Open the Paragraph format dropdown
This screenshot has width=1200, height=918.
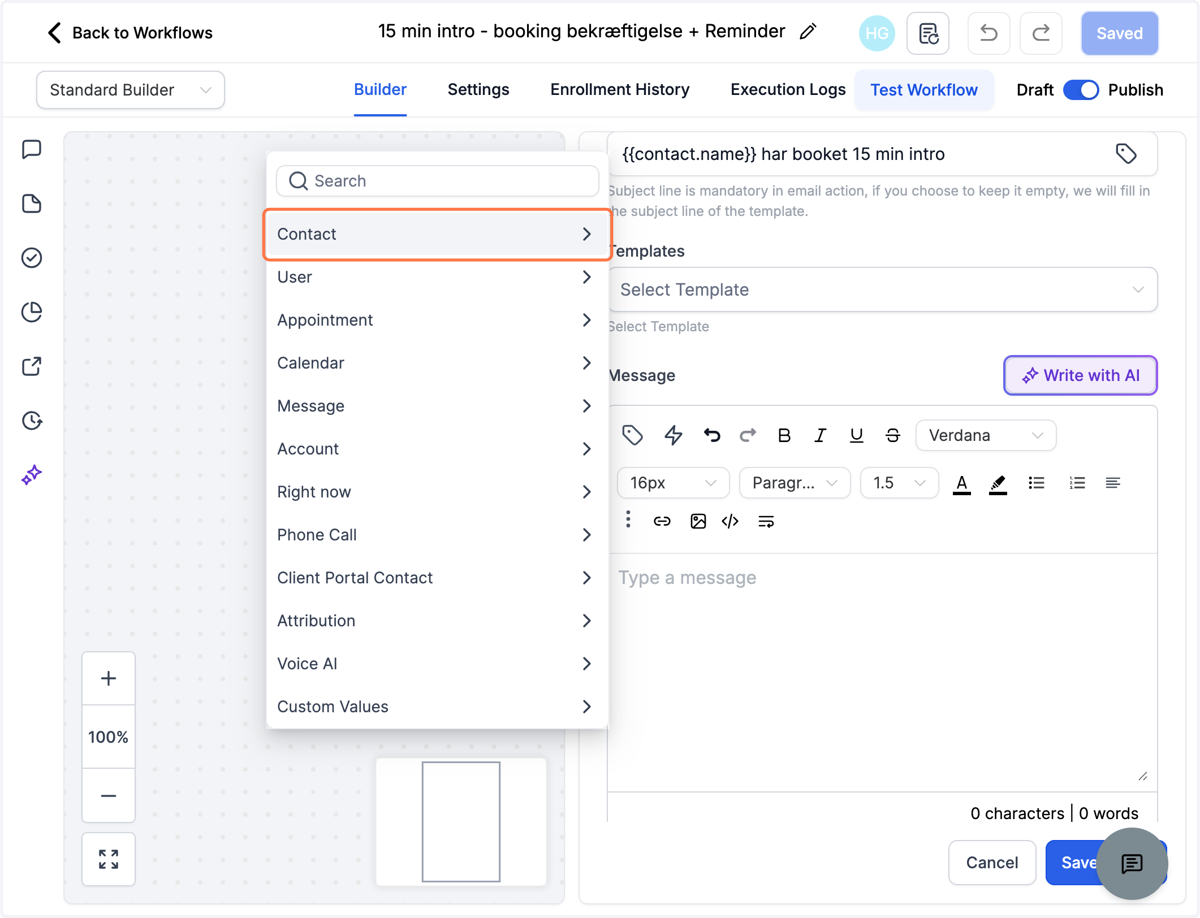click(795, 483)
